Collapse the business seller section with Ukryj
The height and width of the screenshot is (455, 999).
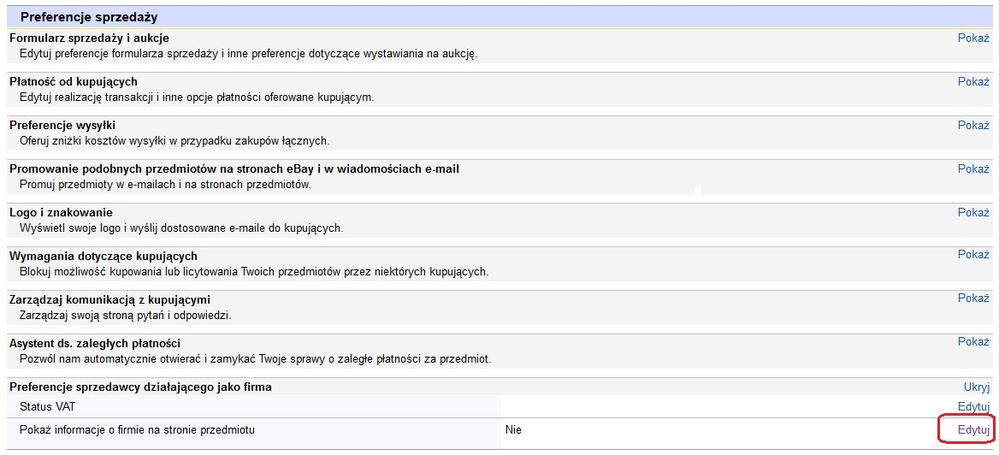pyautogui.click(x=975, y=386)
